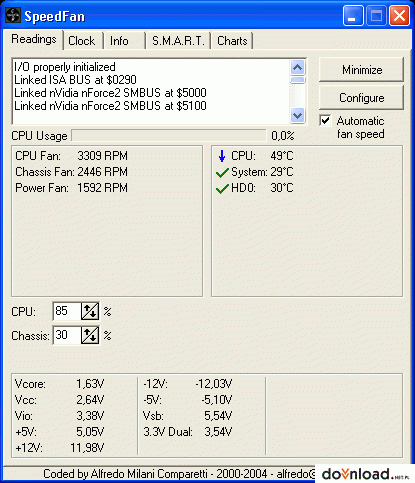The height and width of the screenshot is (483, 415).
Task: Click the green checkmark next to System temperature
Action: click(222, 173)
